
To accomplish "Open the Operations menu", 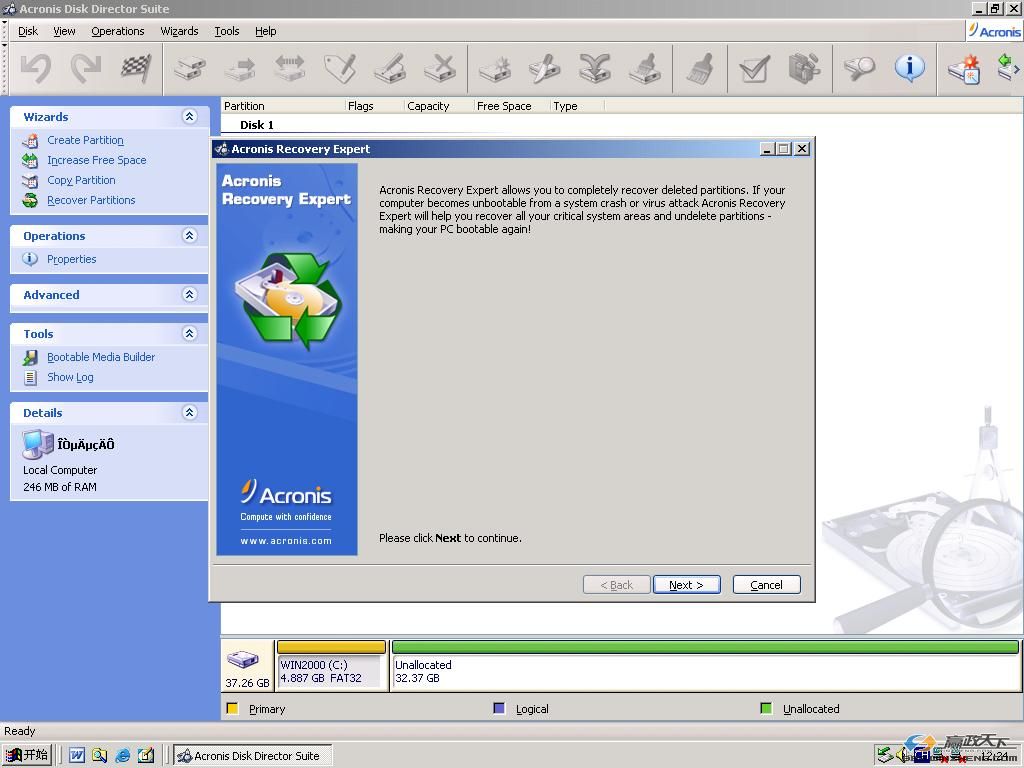I will point(118,31).
